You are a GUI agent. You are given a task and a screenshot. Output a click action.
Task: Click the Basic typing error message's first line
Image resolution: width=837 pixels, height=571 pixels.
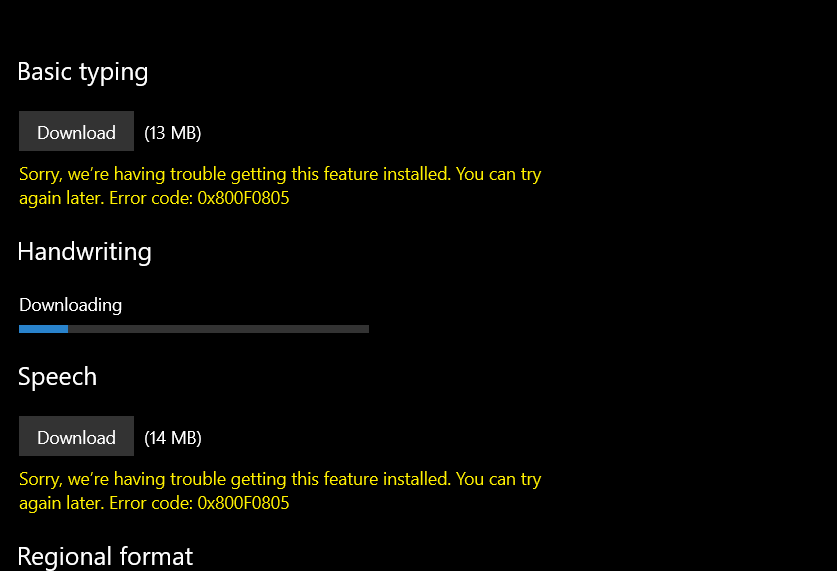pos(280,174)
